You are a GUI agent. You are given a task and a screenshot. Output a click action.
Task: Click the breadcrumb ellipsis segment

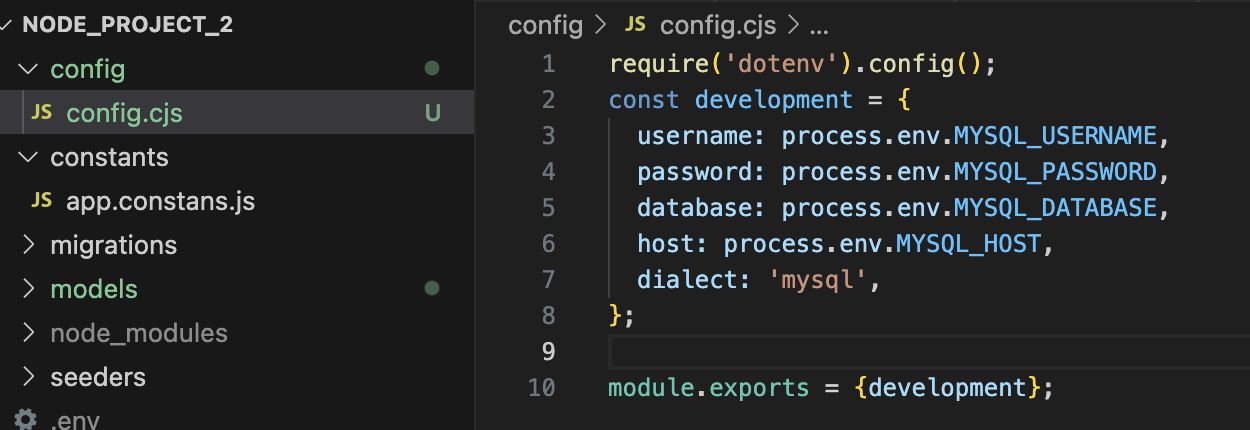817,27
